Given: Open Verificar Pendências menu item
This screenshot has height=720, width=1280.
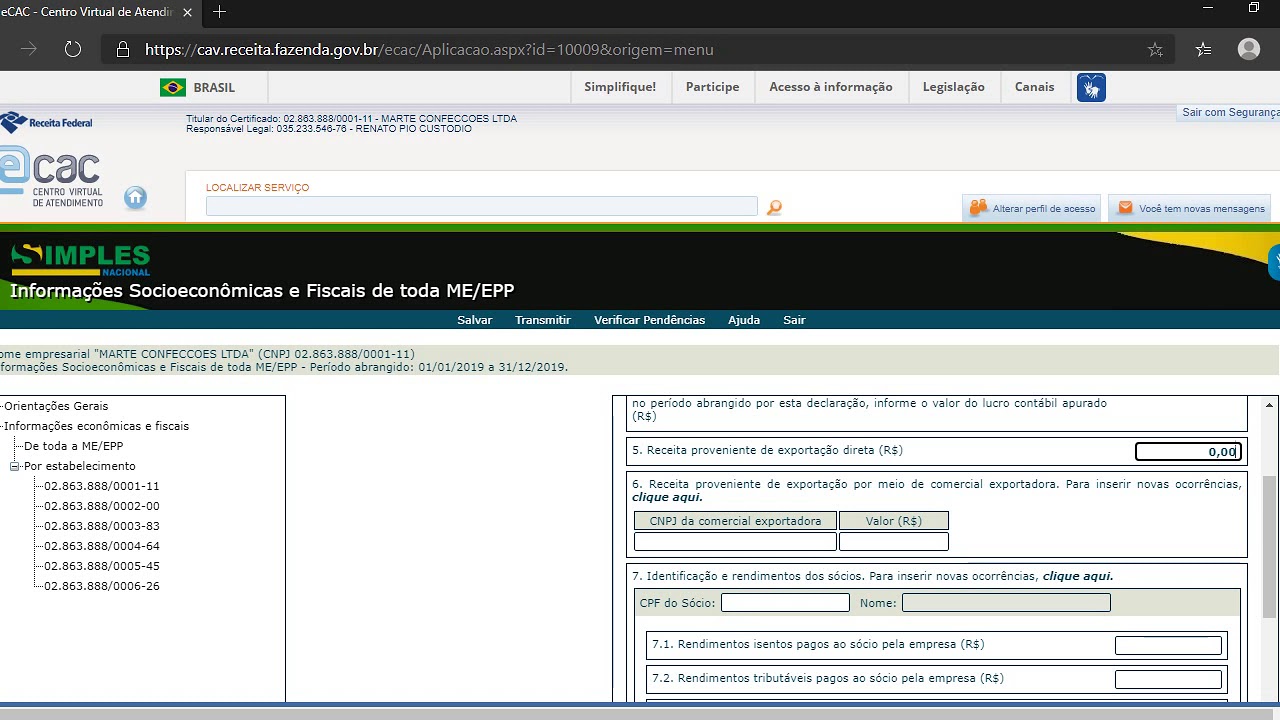Looking at the screenshot, I should [x=649, y=320].
